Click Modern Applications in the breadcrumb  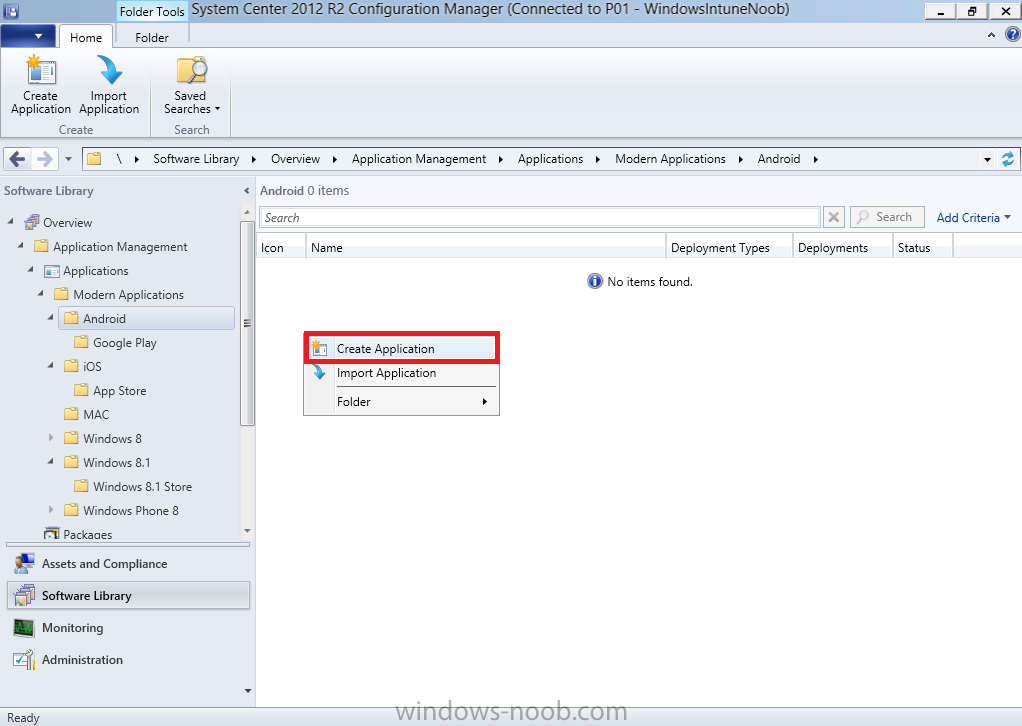[670, 159]
